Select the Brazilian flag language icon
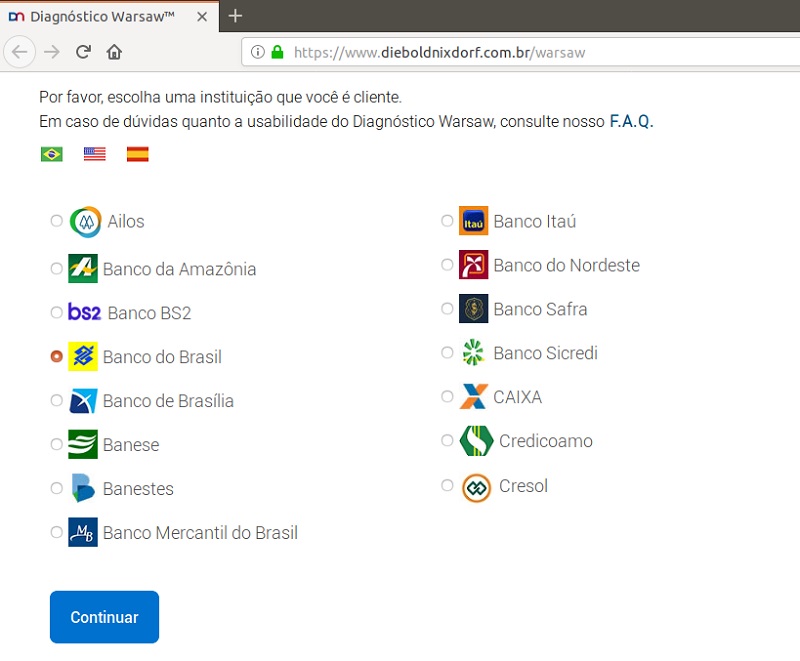This screenshot has height=661, width=800. click(52, 154)
